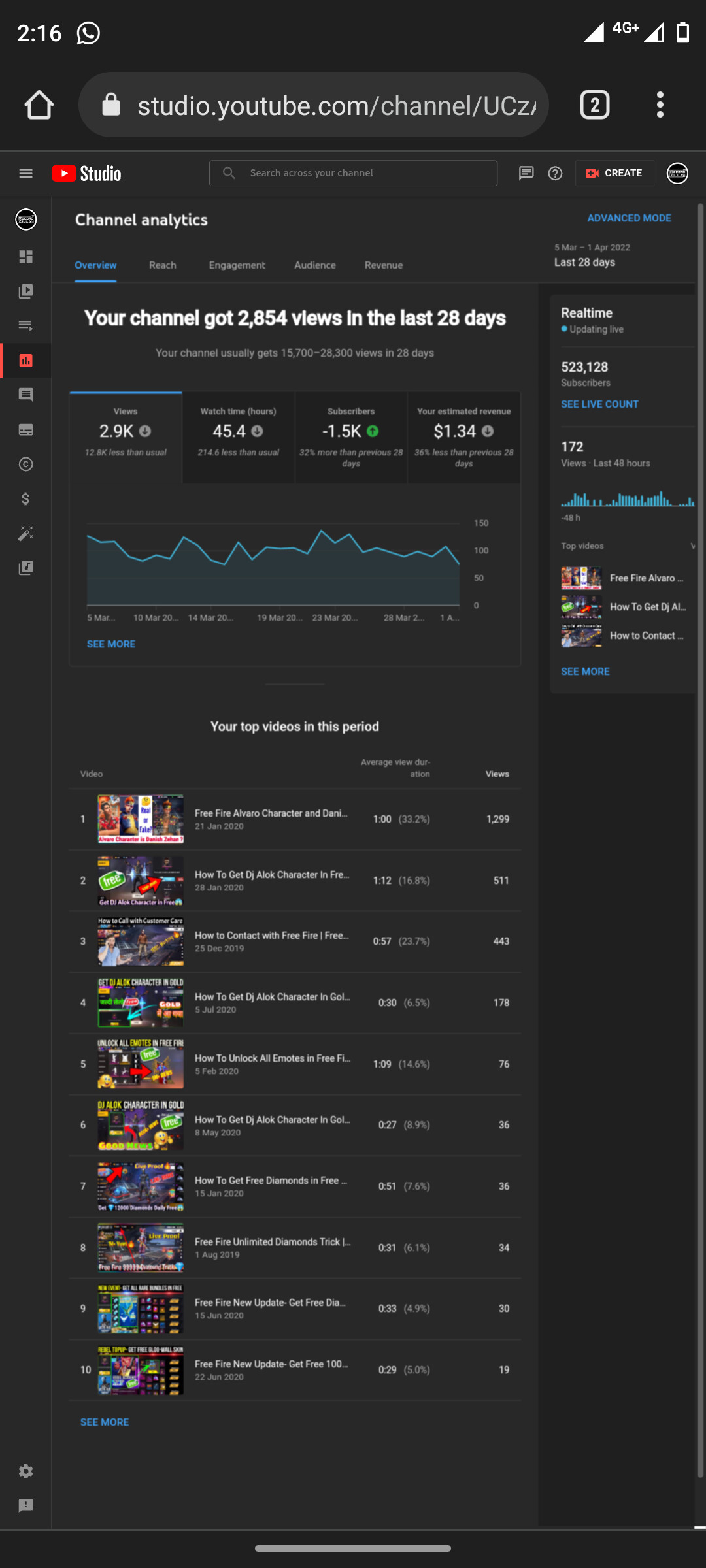Switch to the Reach tab
This screenshot has height=1568, width=706.
pos(163,265)
